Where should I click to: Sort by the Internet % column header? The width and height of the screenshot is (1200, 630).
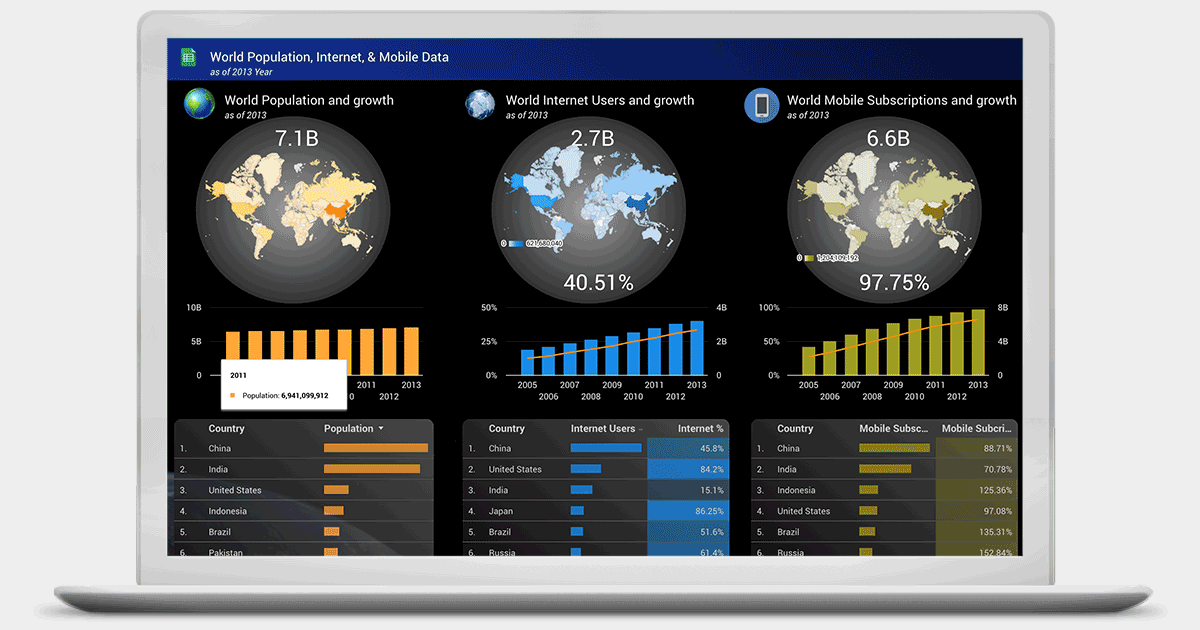(700, 429)
